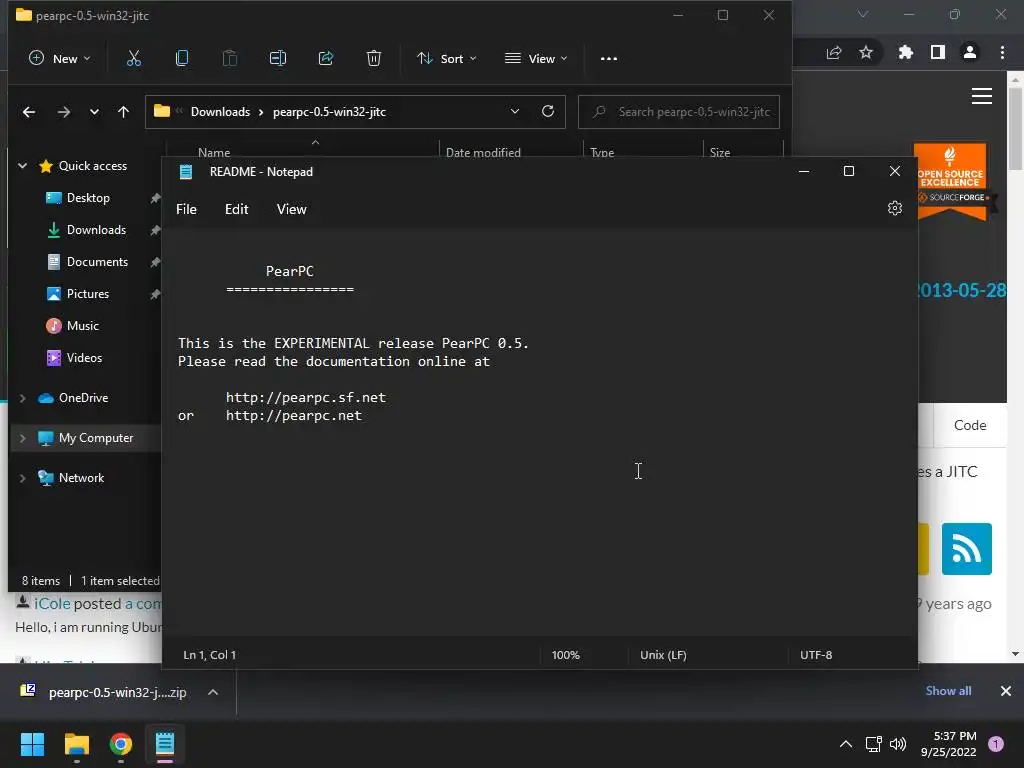Select Music in the navigation pane

[82, 326]
